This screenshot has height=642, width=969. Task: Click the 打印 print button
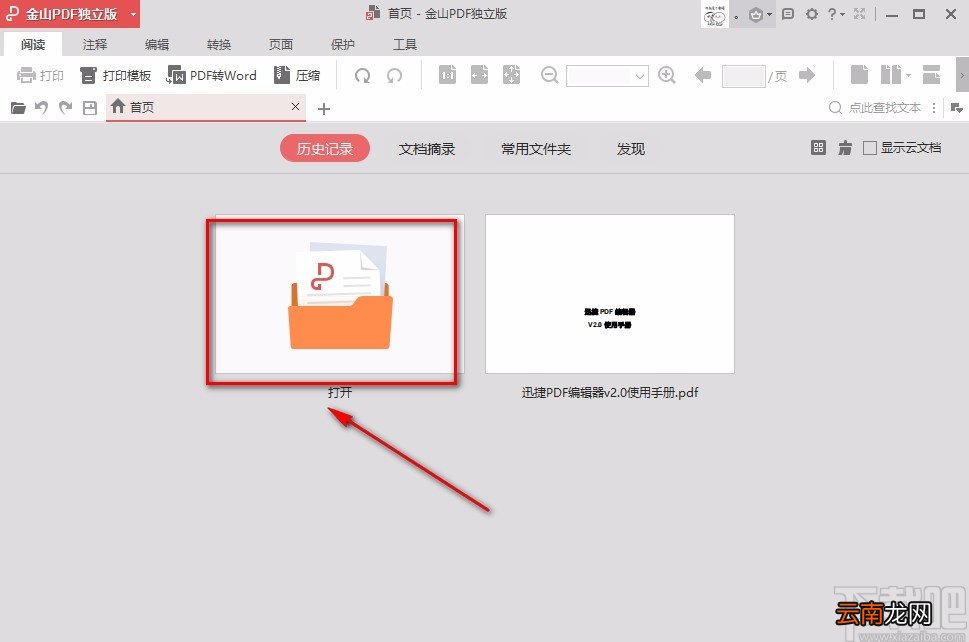[40, 75]
